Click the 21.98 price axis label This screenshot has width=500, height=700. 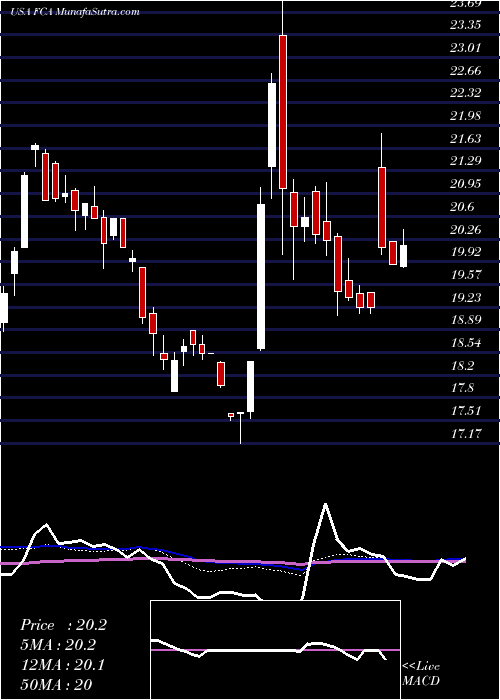[465, 116]
